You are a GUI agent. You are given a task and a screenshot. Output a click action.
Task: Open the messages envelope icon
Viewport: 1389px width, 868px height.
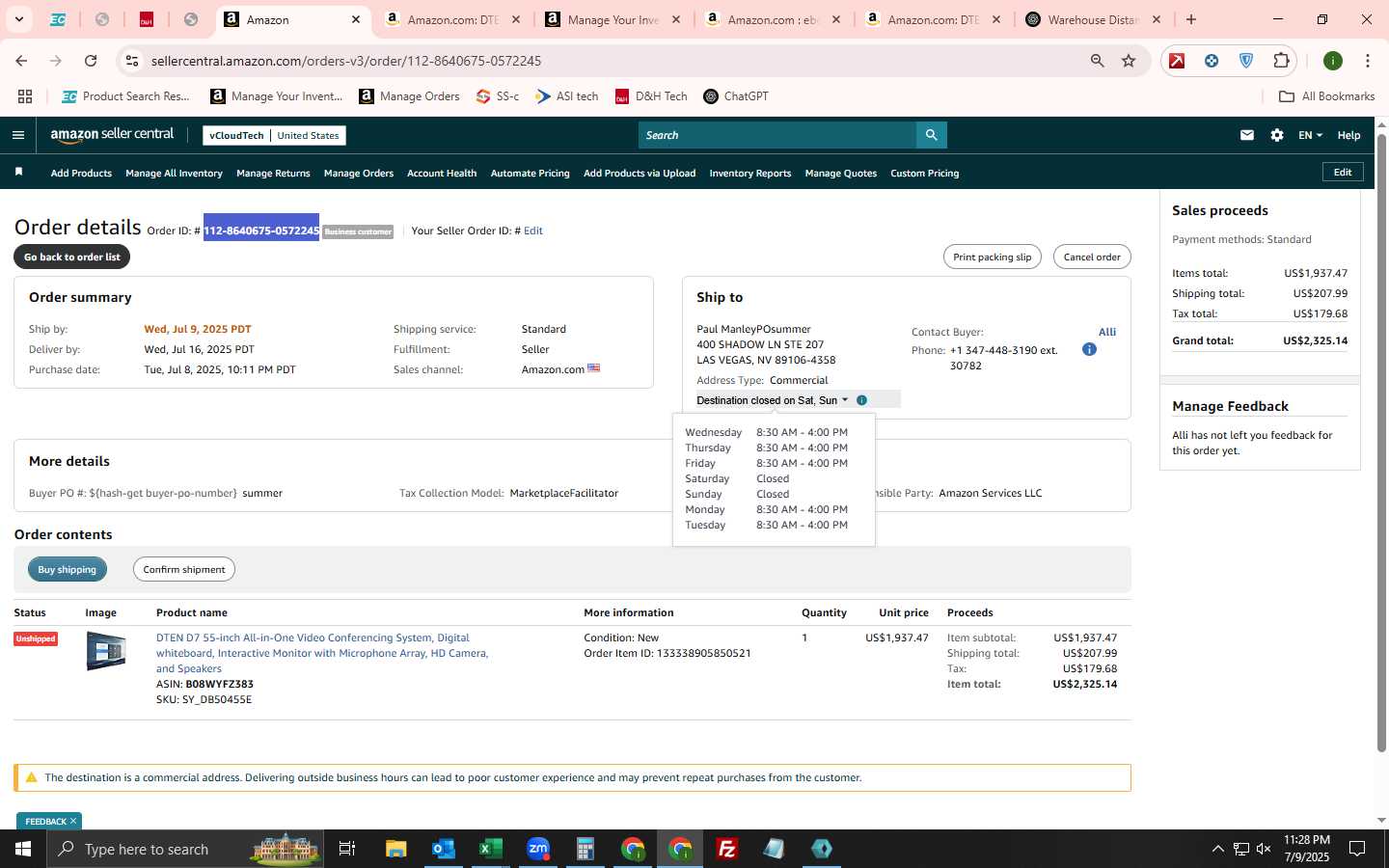[x=1247, y=135]
